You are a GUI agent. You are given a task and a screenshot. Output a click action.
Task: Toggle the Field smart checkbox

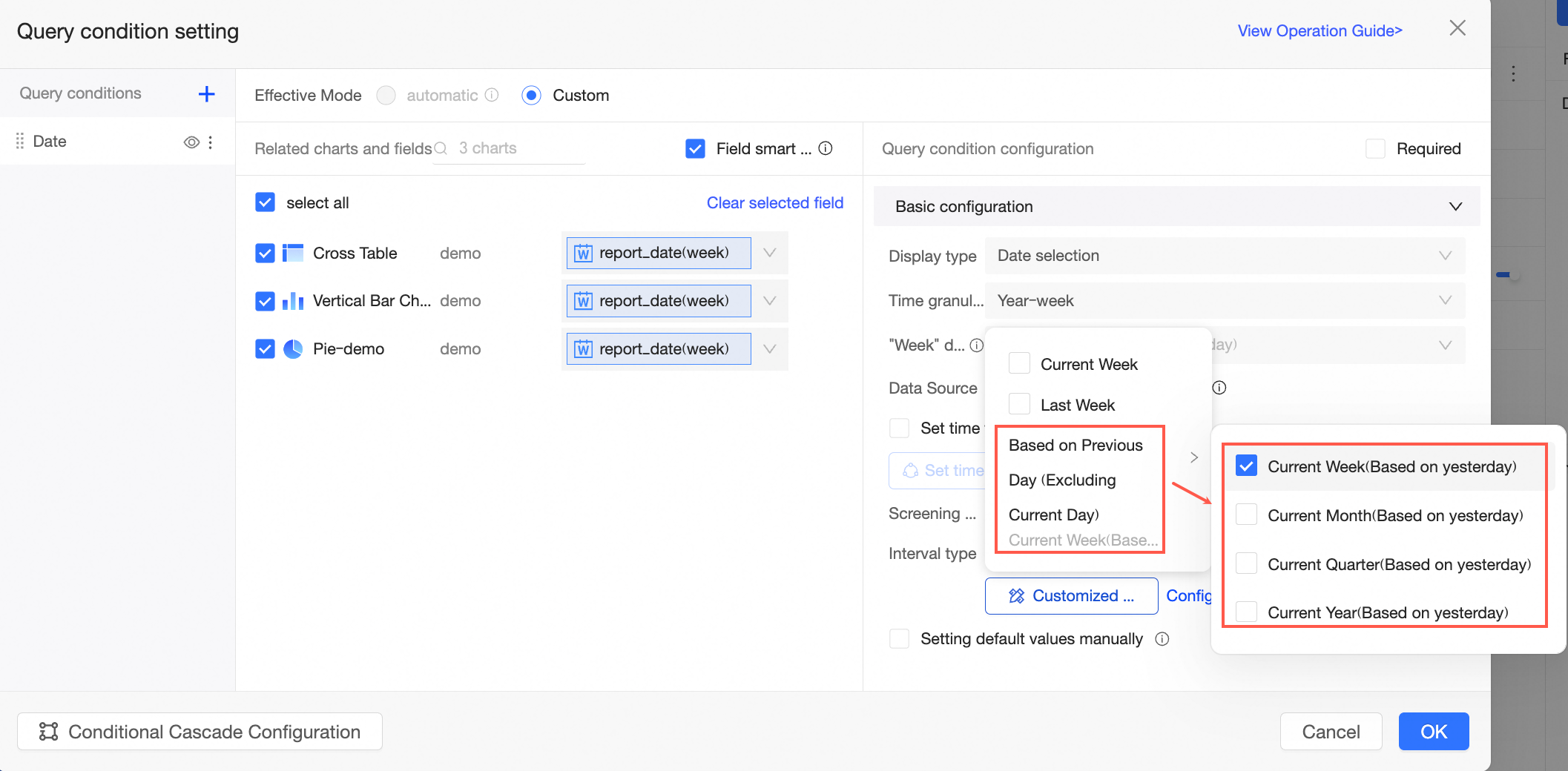coord(695,148)
